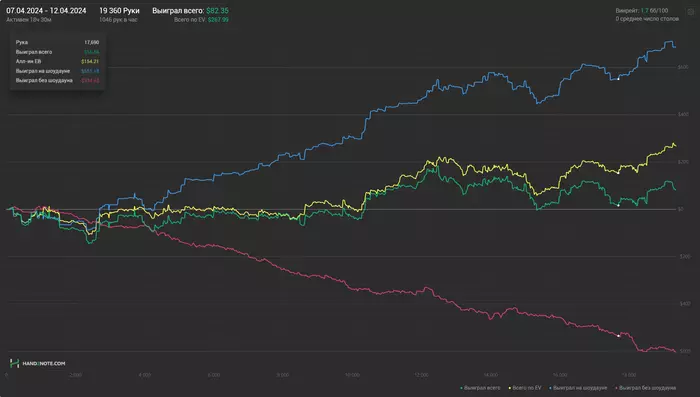Click the white marker on red non-showdown line
Viewport: 700px width, 397px height.
tap(618, 336)
